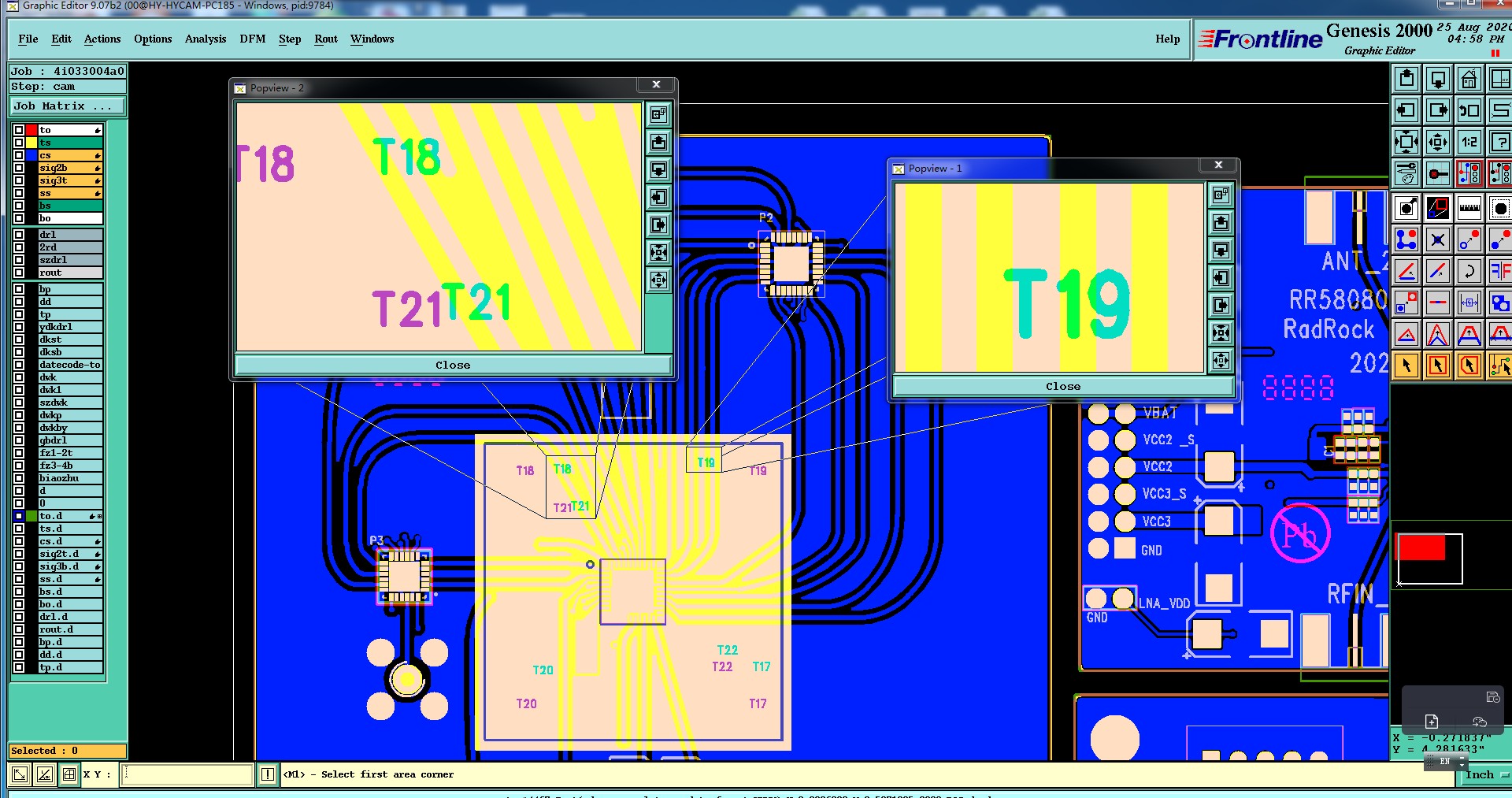Click Close button in Popview - 2
1512x798 pixels.
[453, 365]
